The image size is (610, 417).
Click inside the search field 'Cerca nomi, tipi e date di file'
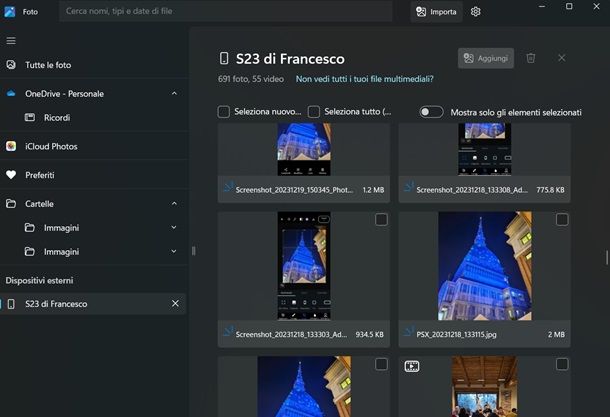coord(226,11)
